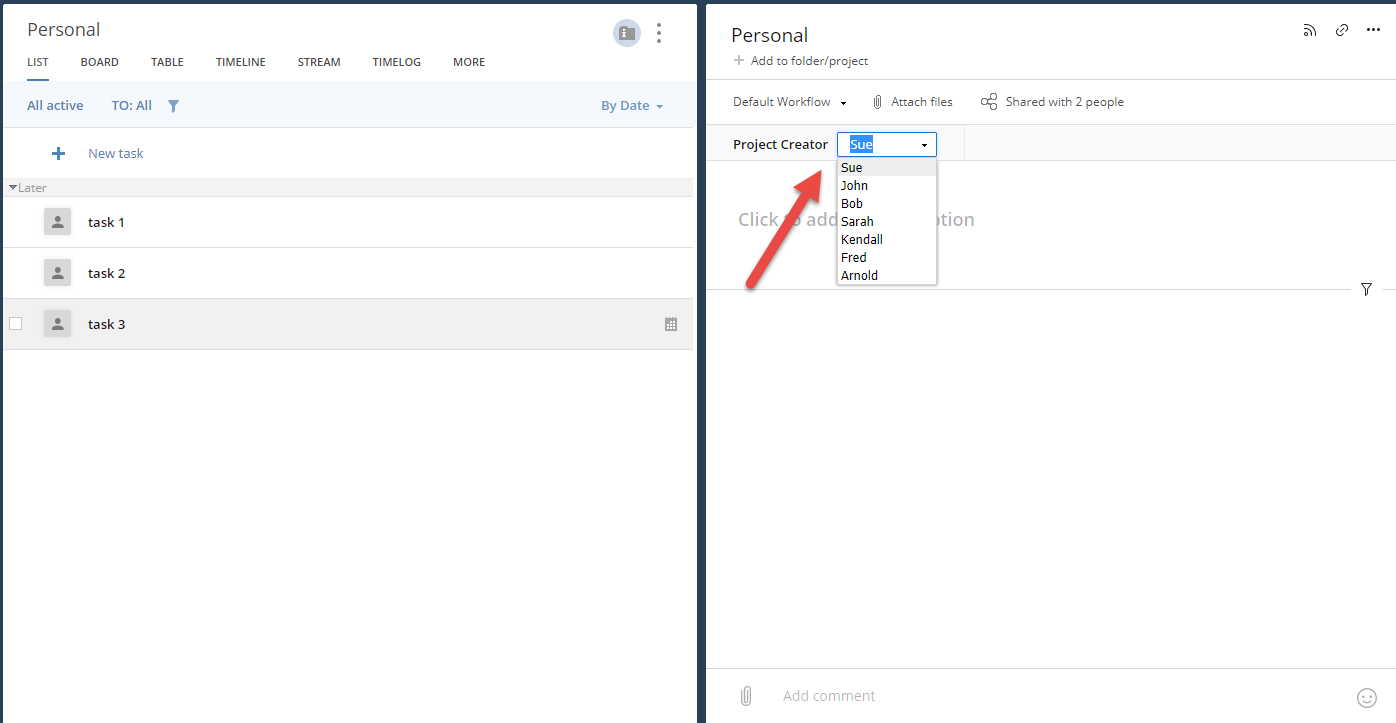Screen dimensions: 1396x723
Task: Open the calendar icon on task 3
Action: [671, 324]
